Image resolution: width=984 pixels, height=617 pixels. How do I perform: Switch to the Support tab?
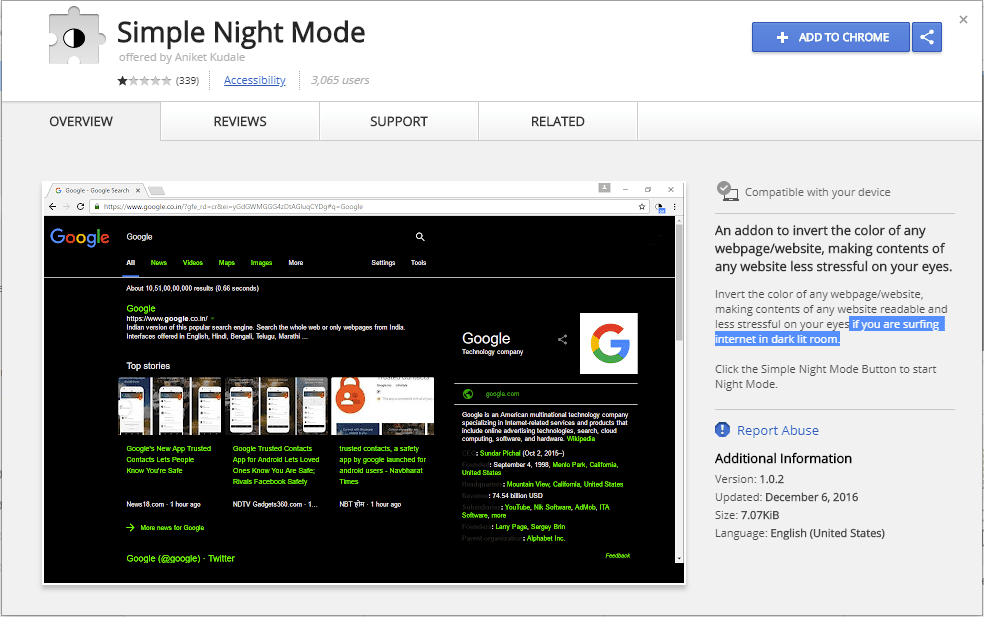(x=398, y=121)
